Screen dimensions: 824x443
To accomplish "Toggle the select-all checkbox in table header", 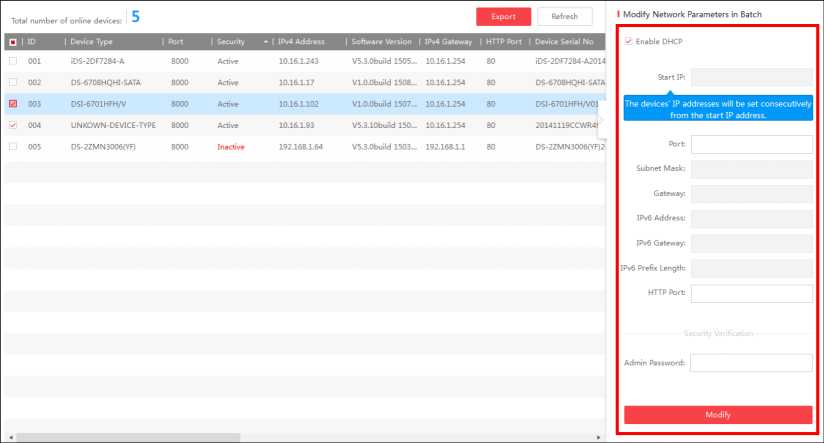I will [x=12, y=42].
